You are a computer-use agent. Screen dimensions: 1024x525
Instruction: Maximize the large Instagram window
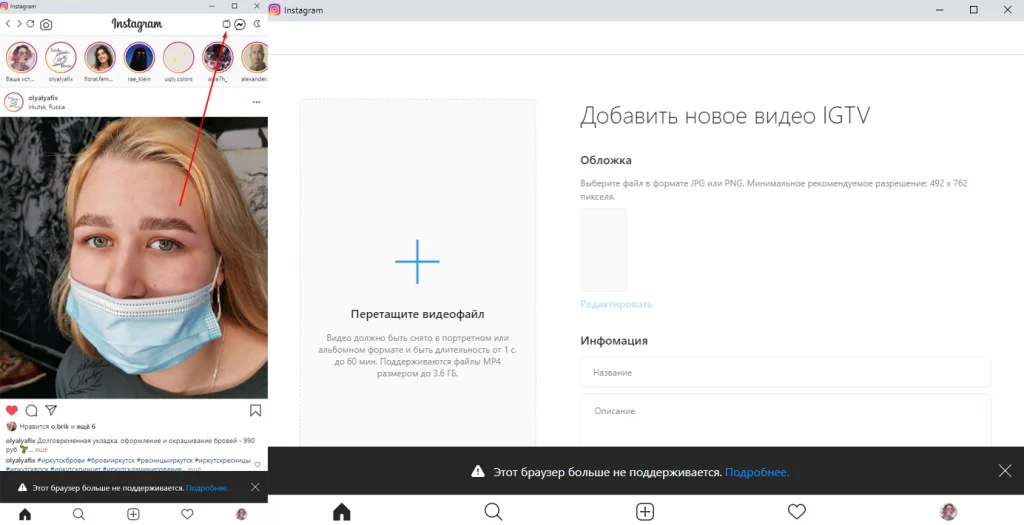pyautogui.click(x=973, y=10)
